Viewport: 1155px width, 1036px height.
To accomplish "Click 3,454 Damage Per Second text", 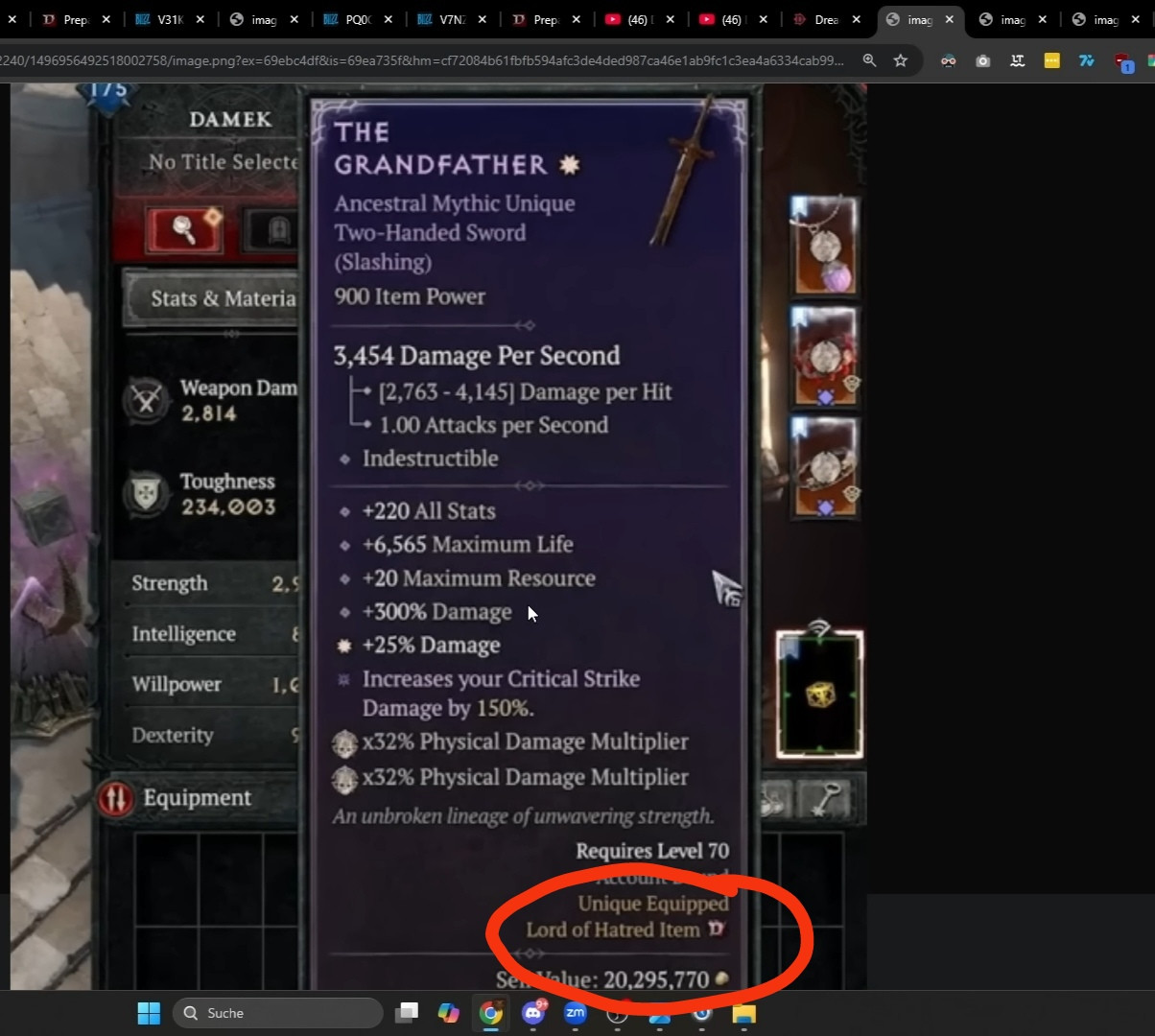I will (x=477, y=356).
